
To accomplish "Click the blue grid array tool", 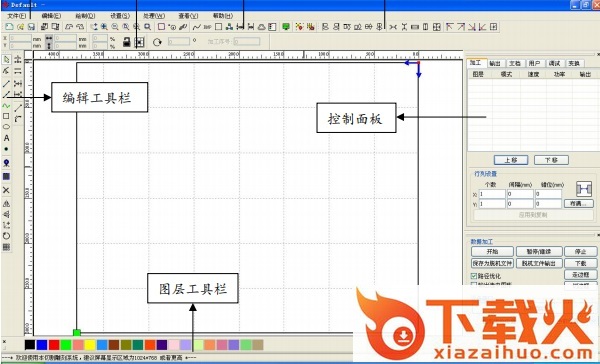I will (x=7, y=176).
